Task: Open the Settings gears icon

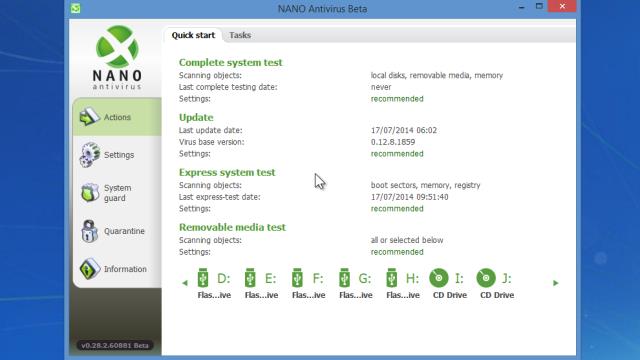Action: point(90,155)
